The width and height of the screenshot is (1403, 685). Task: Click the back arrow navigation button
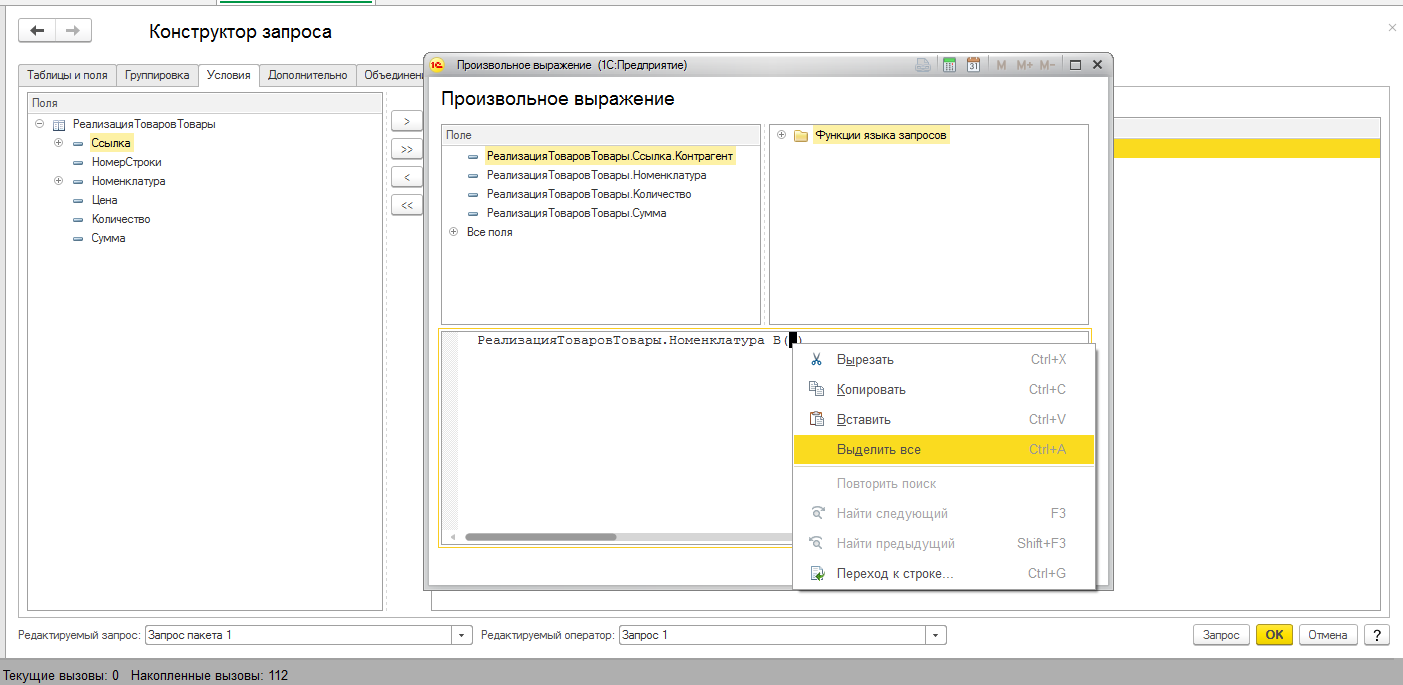[38, 31]
